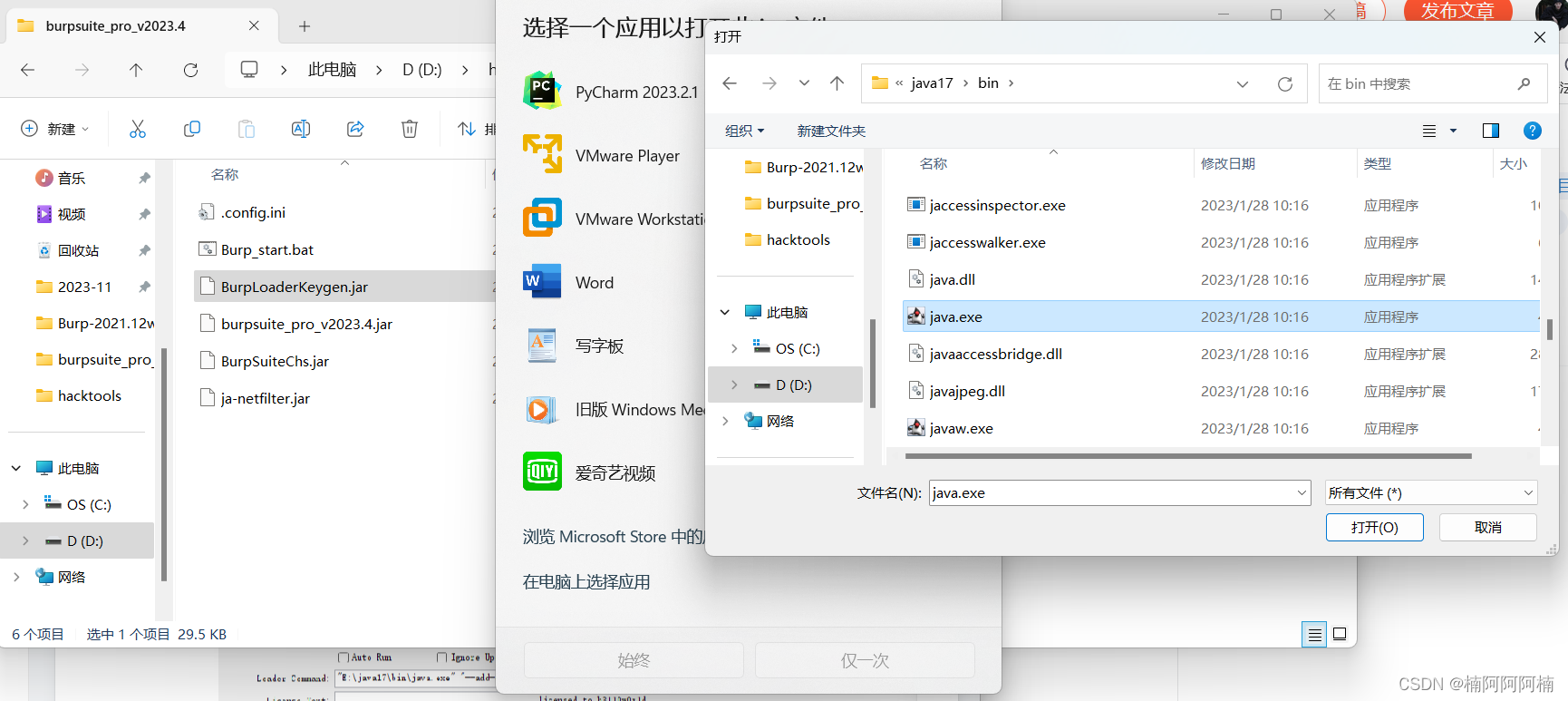The image size is (1568, 701).
Task: Click the horizontal scrollbar in file list
Action: click(1188, 456)
